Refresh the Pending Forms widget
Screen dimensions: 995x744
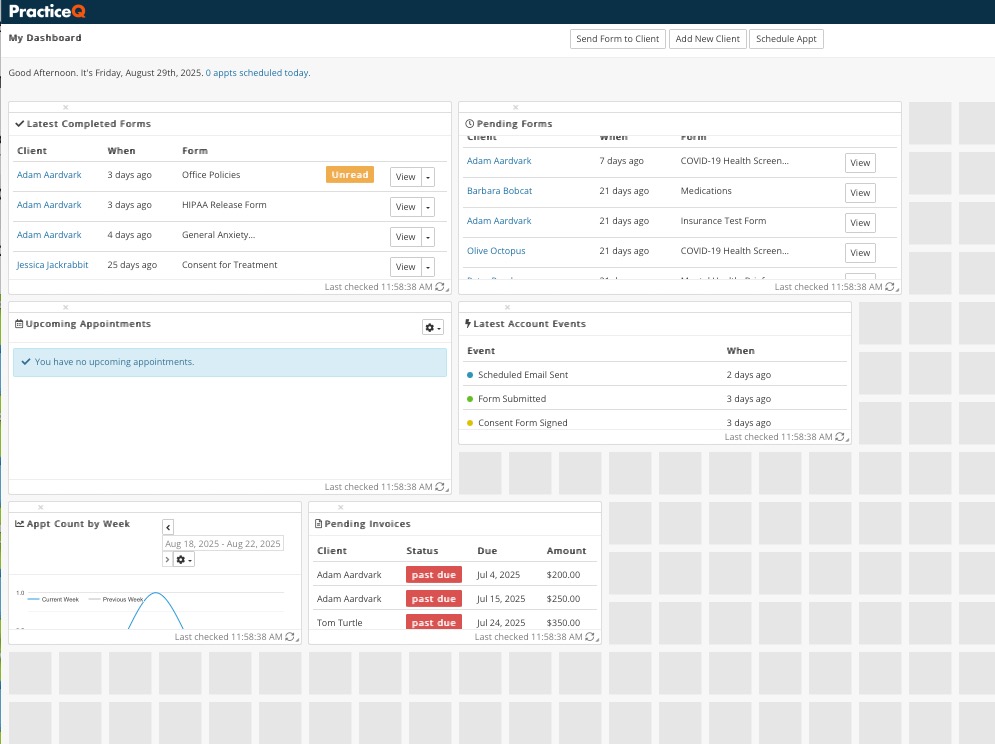(x=890, y=287)
